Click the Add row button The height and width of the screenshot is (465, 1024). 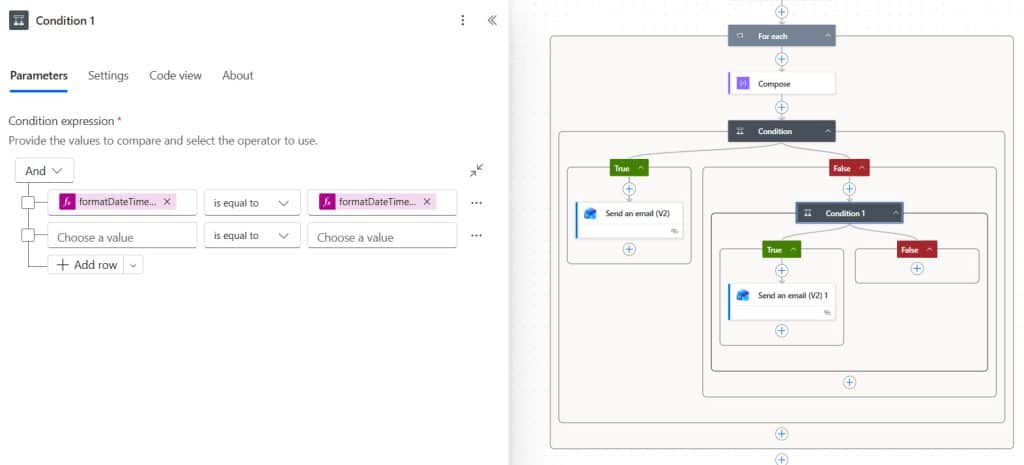pyautogui.click(x=86, y=265)
